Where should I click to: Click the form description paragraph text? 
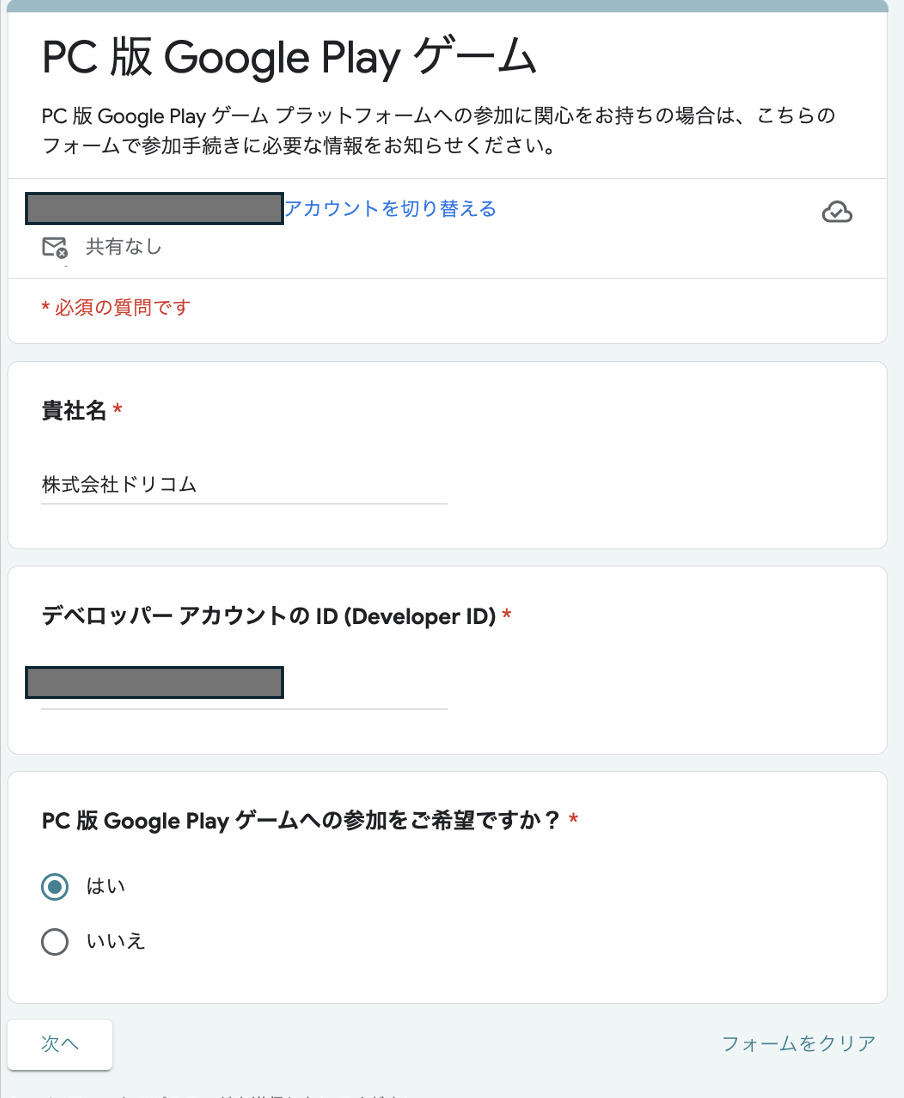click(438, 131)
